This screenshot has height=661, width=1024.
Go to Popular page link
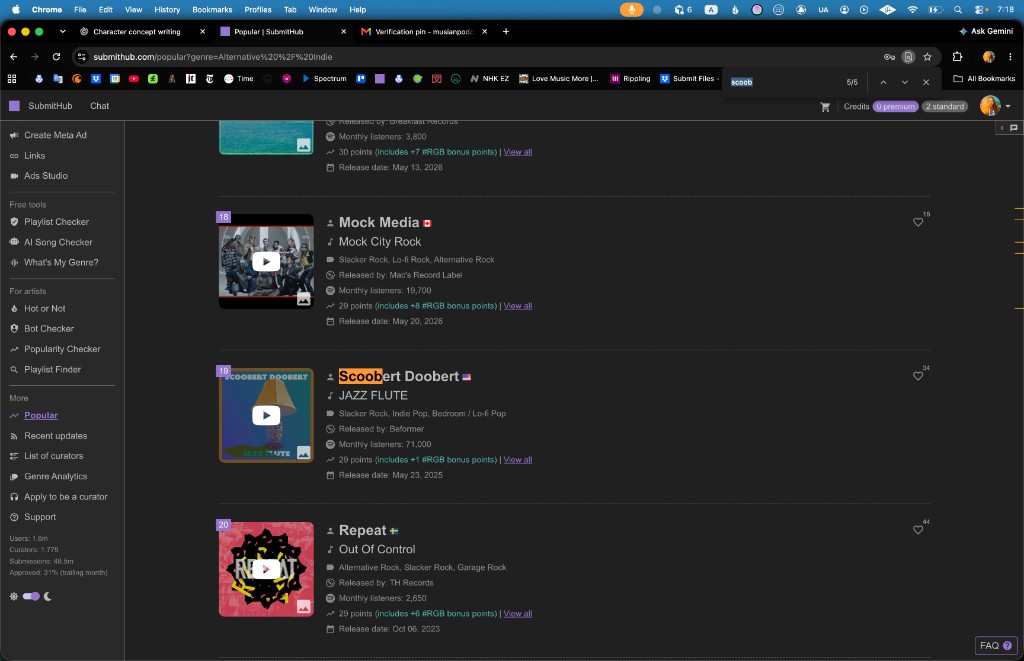[40, 415]
